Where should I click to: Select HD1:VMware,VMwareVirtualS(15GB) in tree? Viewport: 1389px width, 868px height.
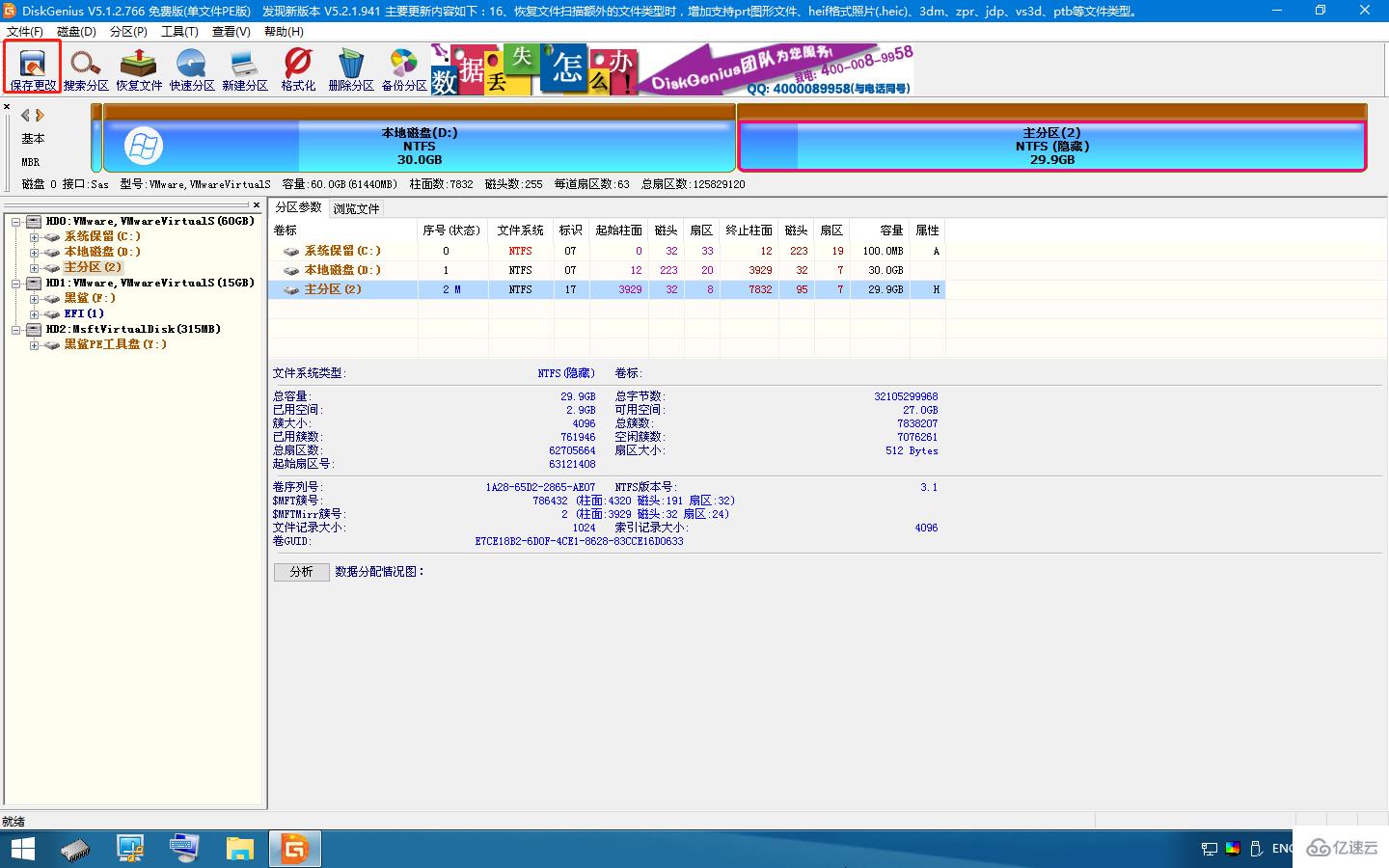coord(150,283)
